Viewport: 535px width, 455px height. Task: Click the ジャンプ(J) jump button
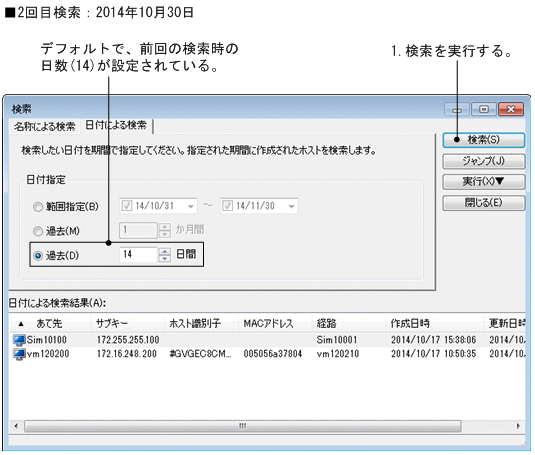click(483, 161)
